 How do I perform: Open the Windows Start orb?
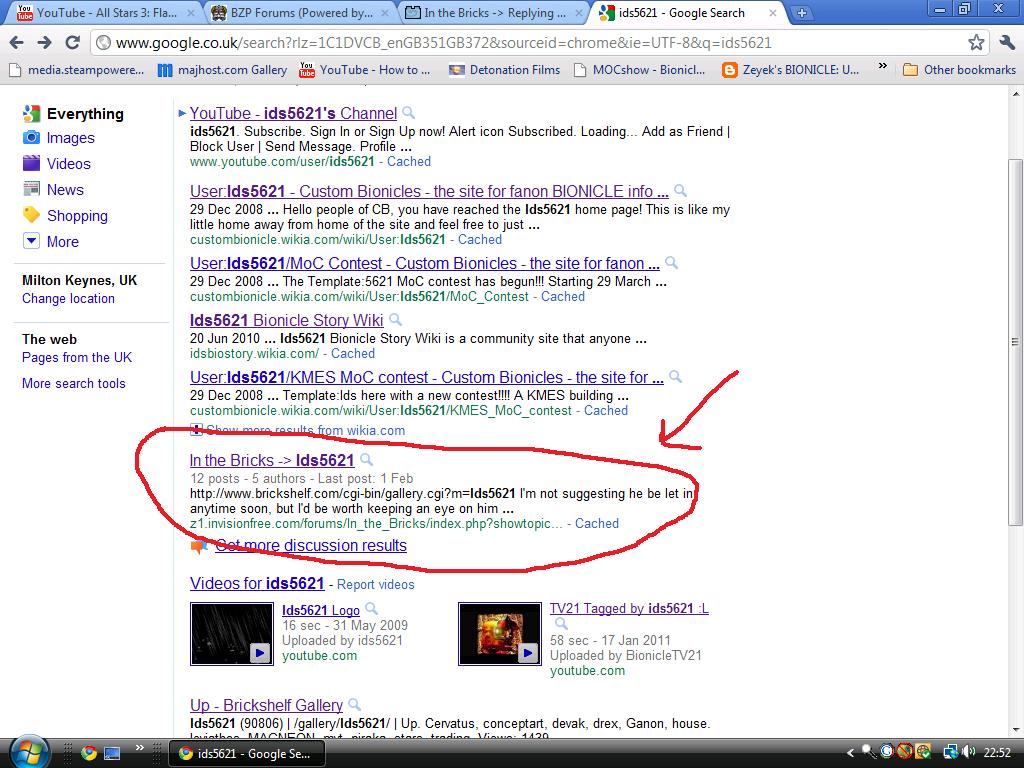click(29, 753)
